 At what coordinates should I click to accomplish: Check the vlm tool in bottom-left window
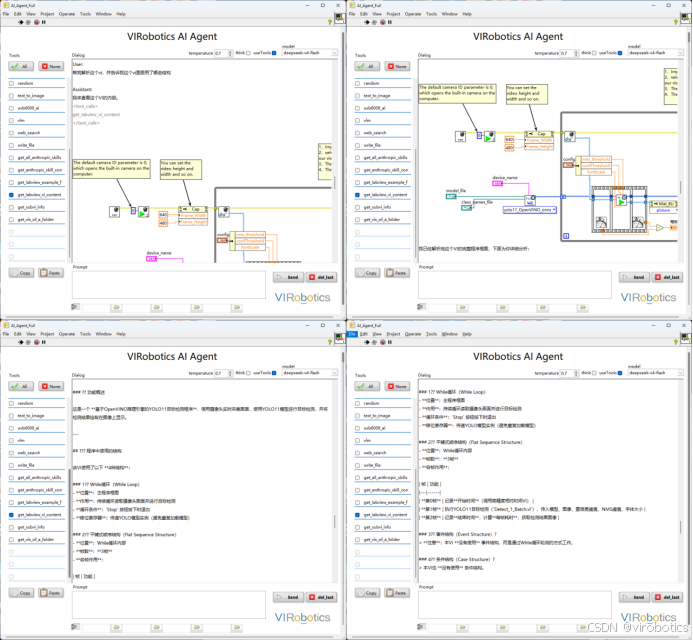(x=11, y=440)
